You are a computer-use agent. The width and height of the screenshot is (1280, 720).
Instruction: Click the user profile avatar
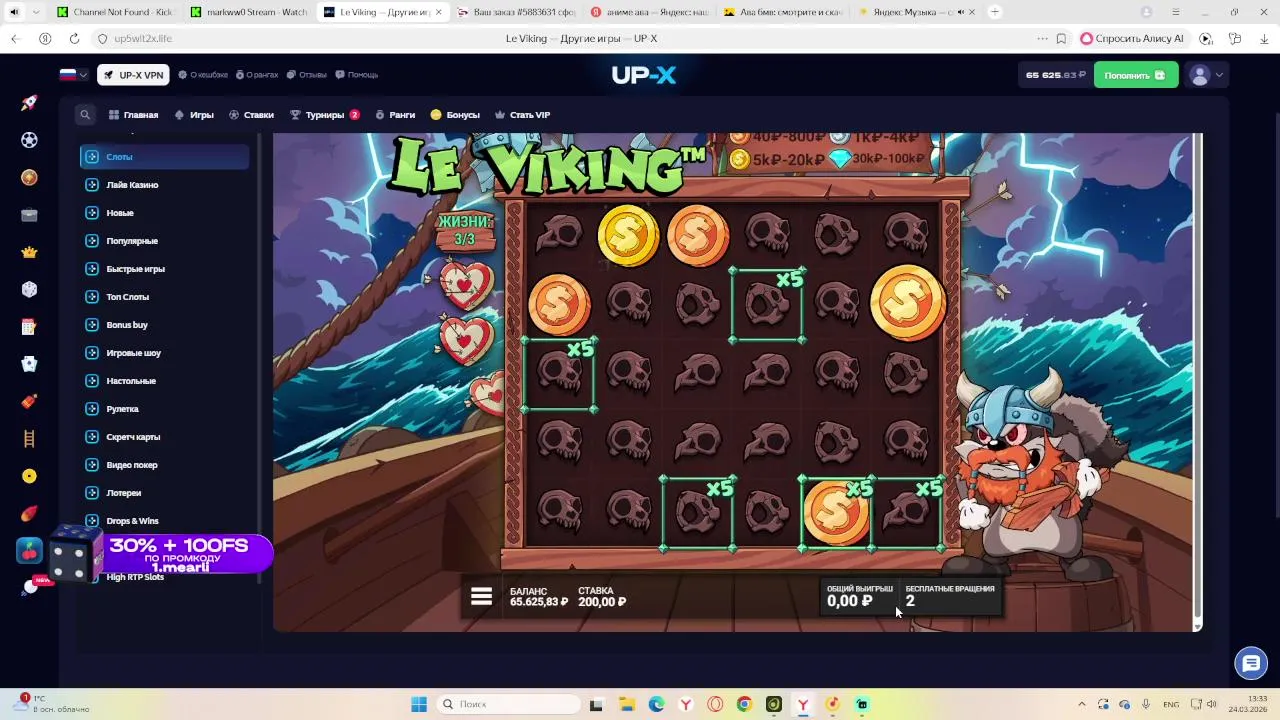pos(1200,75)
